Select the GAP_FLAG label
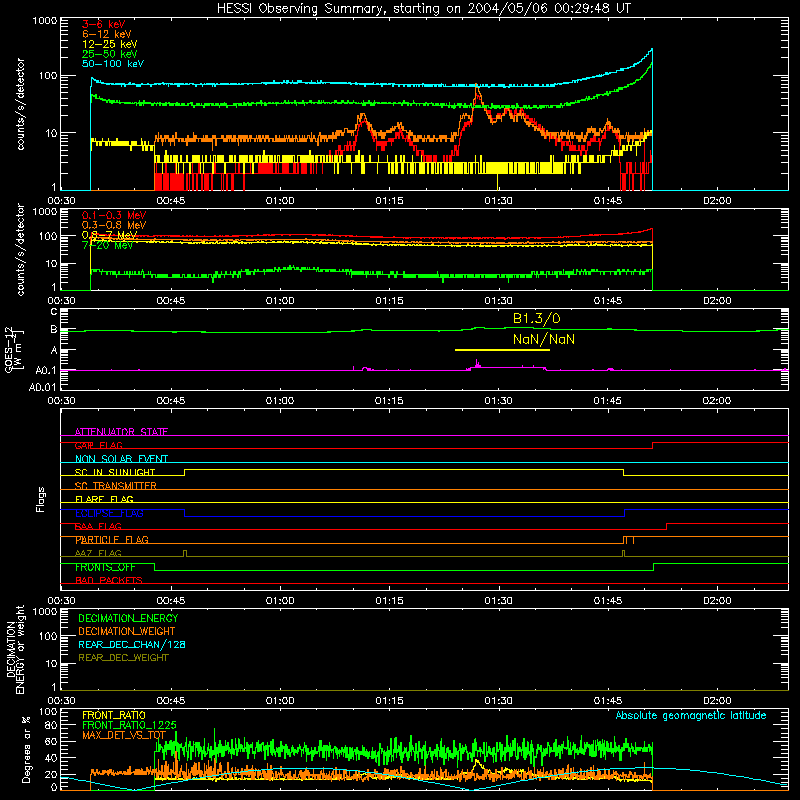800x800 pixels. tap(98, 445)
